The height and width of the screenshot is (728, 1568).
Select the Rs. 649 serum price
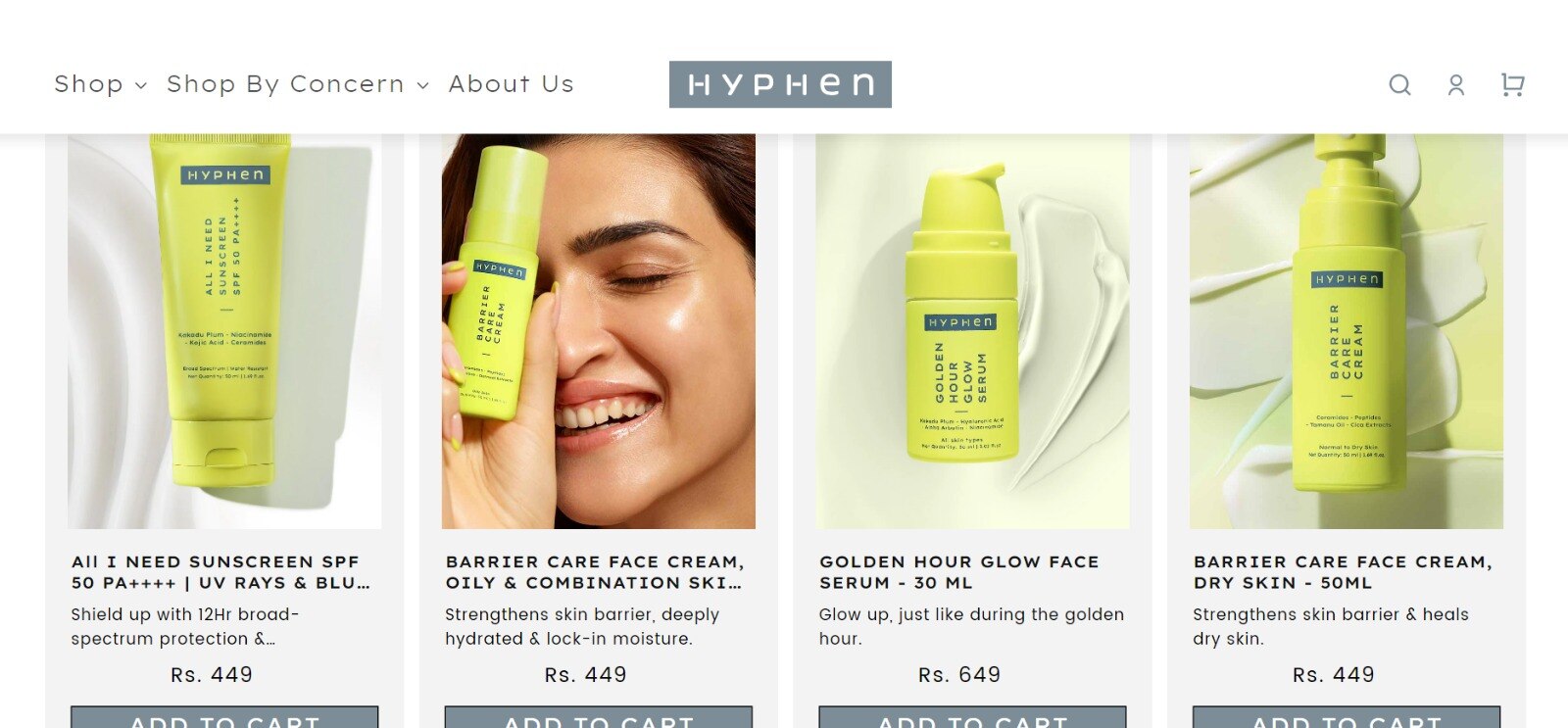click(959, 675)
